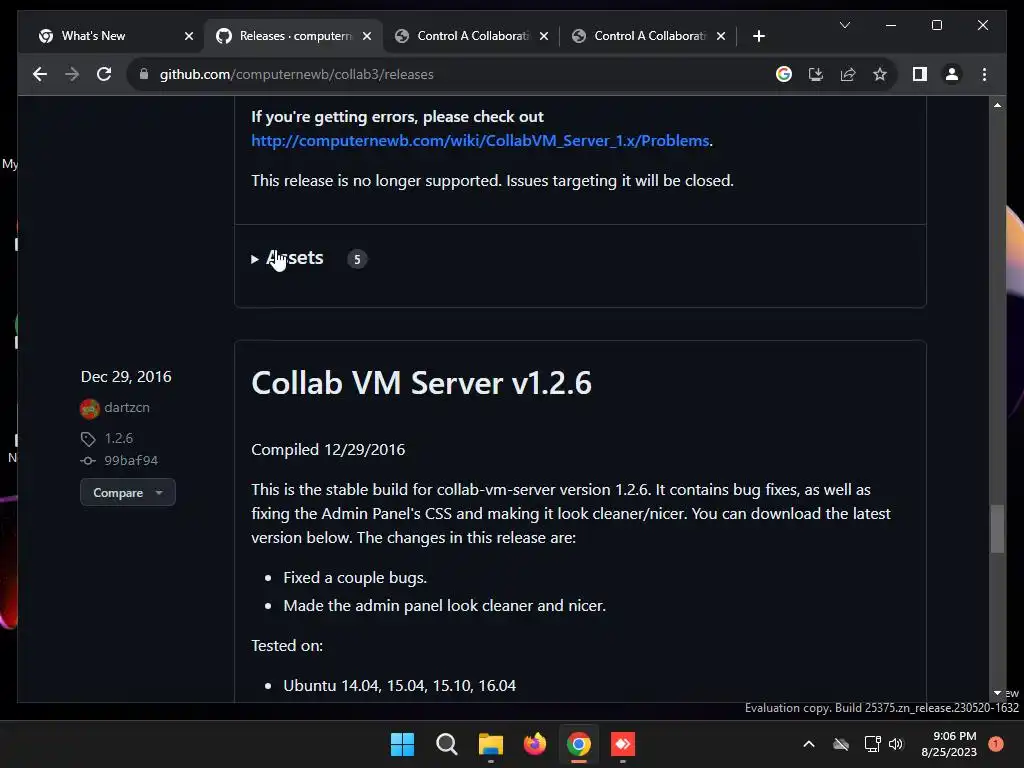
Task: Bookmark this page with the star
Action: (880, 74)
